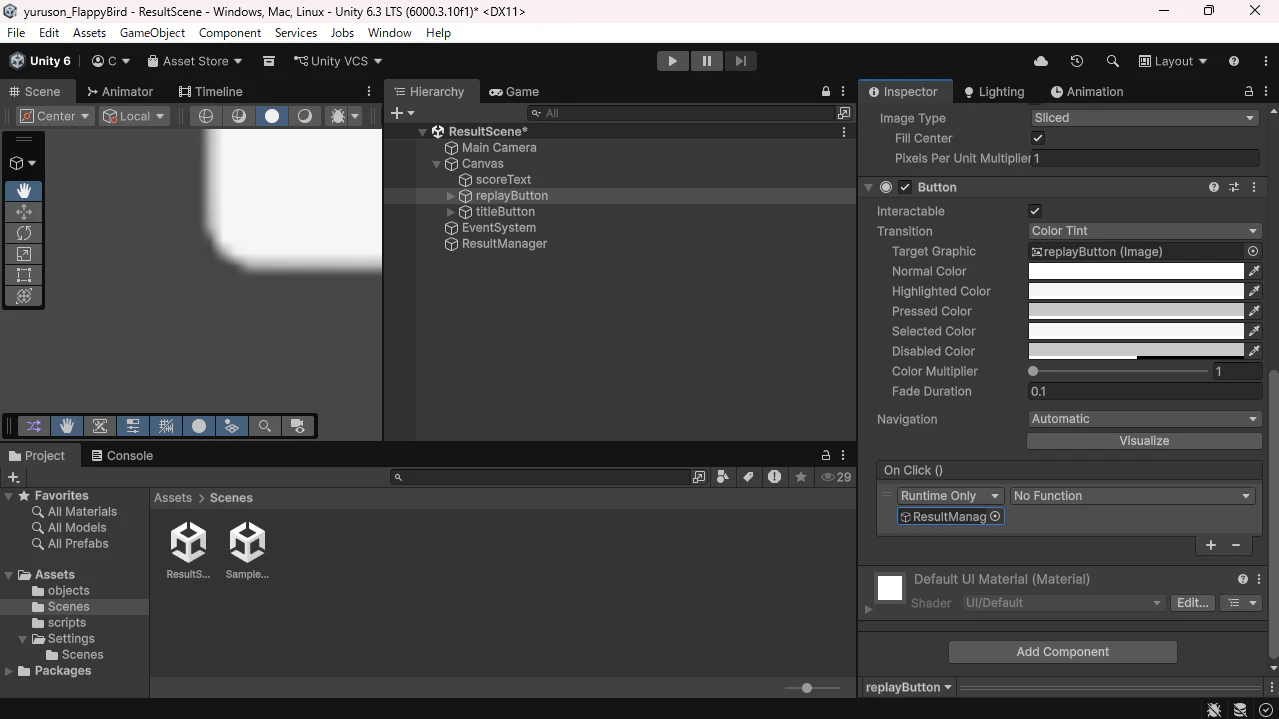Open the Window menu
This screenshot has height=719, width=1279.
pyautogui.click(x=389, y=33)
